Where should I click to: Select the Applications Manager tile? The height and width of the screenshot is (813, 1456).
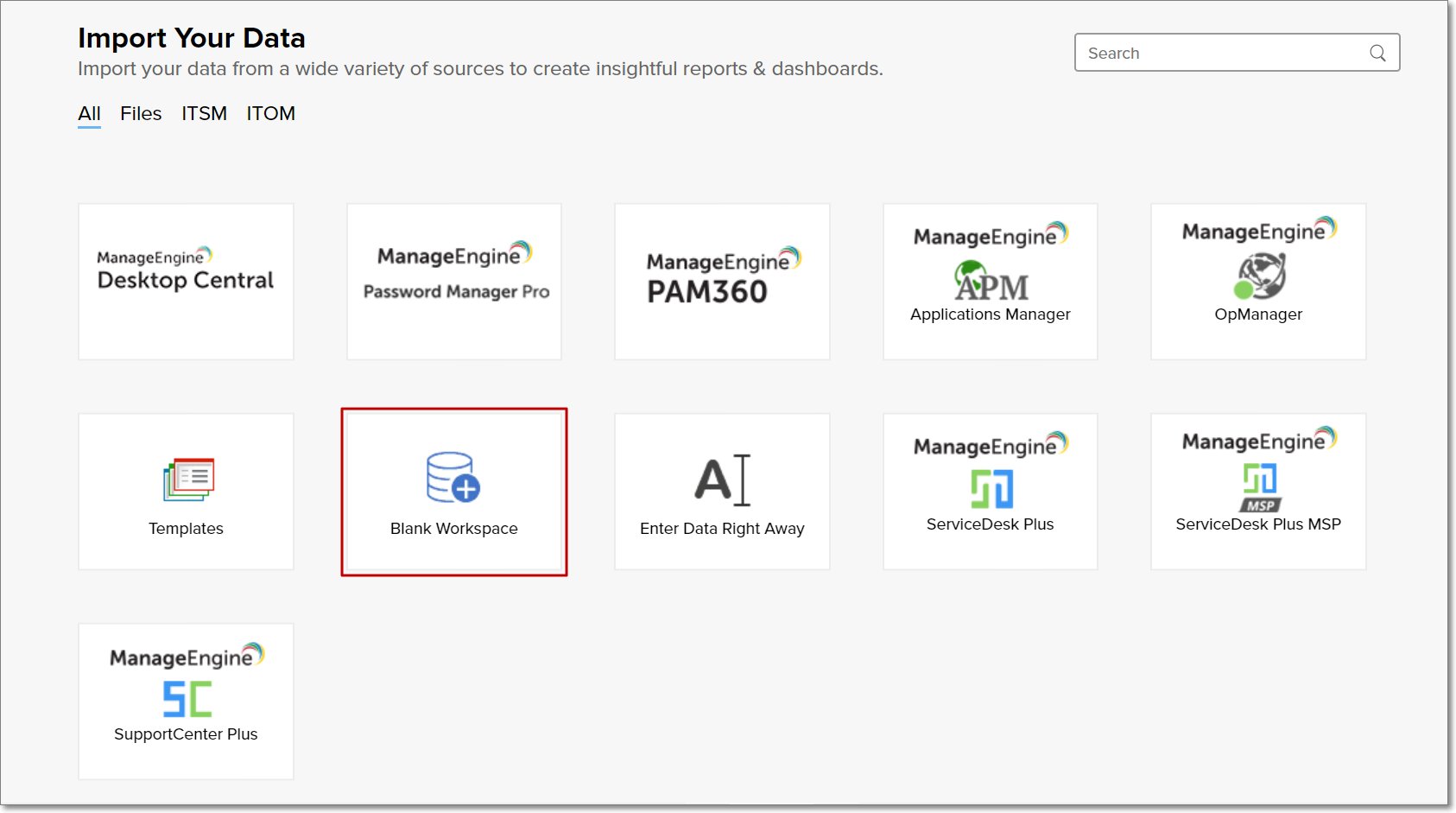[x=990, y=281]
